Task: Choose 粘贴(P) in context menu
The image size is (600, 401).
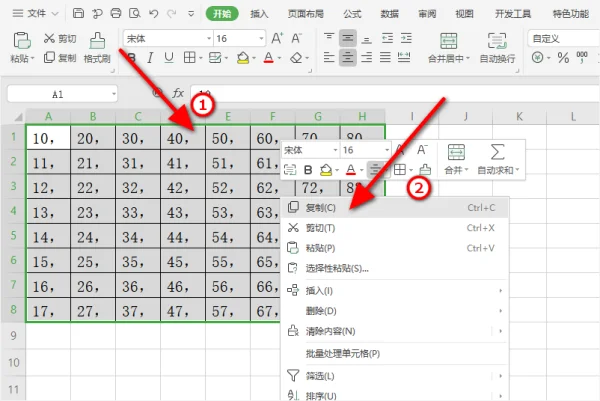Action: click(395, 248)
